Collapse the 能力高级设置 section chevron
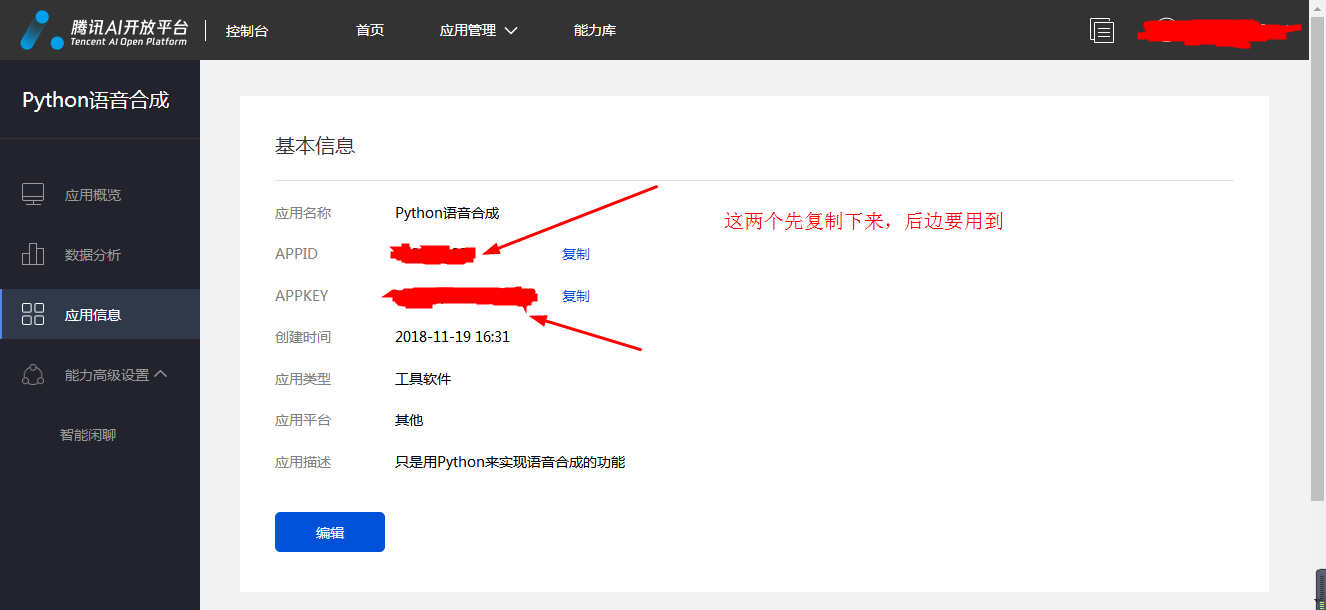The width and height of the screenshot is (1326, 610). pyautogui.click(x=161, y=374)
